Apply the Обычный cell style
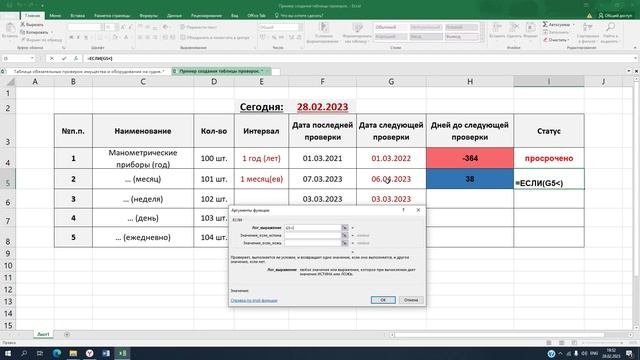Screen dimensions: 640x360 (390, 27)
